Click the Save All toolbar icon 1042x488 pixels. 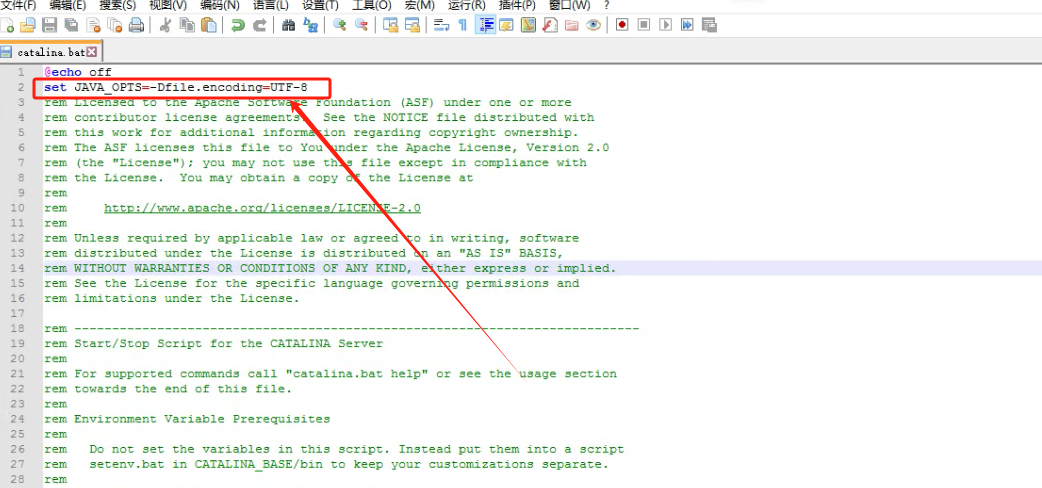(71, 25)
